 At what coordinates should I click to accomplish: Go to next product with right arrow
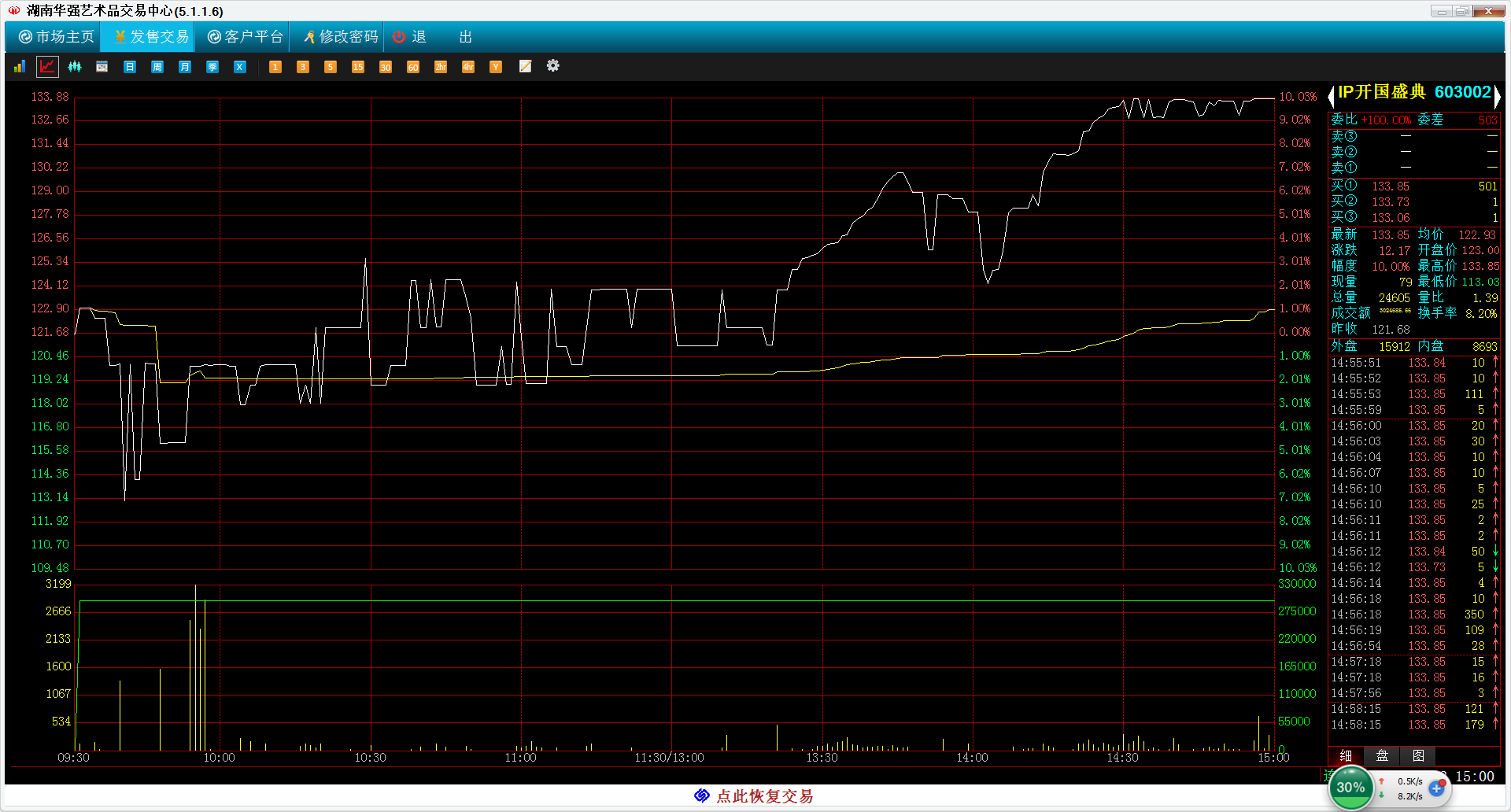click(x=1497, y=96)
